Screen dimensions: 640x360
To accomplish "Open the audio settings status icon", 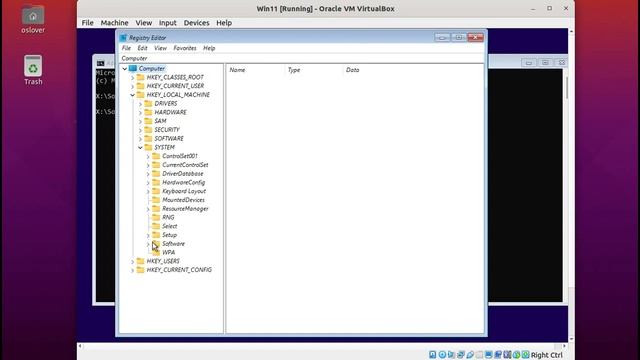I will point(451,355).
